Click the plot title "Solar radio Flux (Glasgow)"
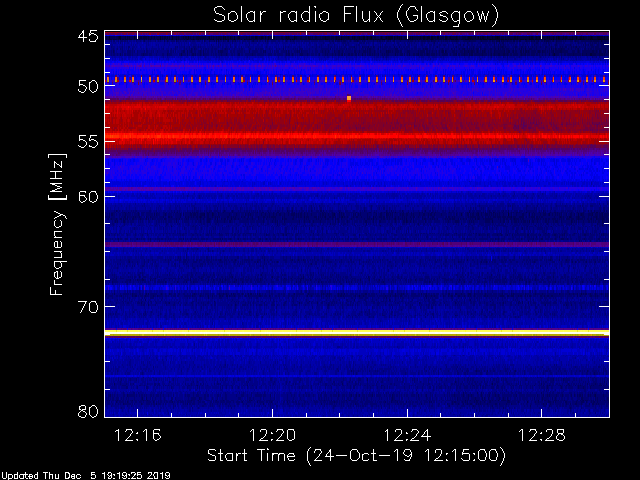 point(356,16)
